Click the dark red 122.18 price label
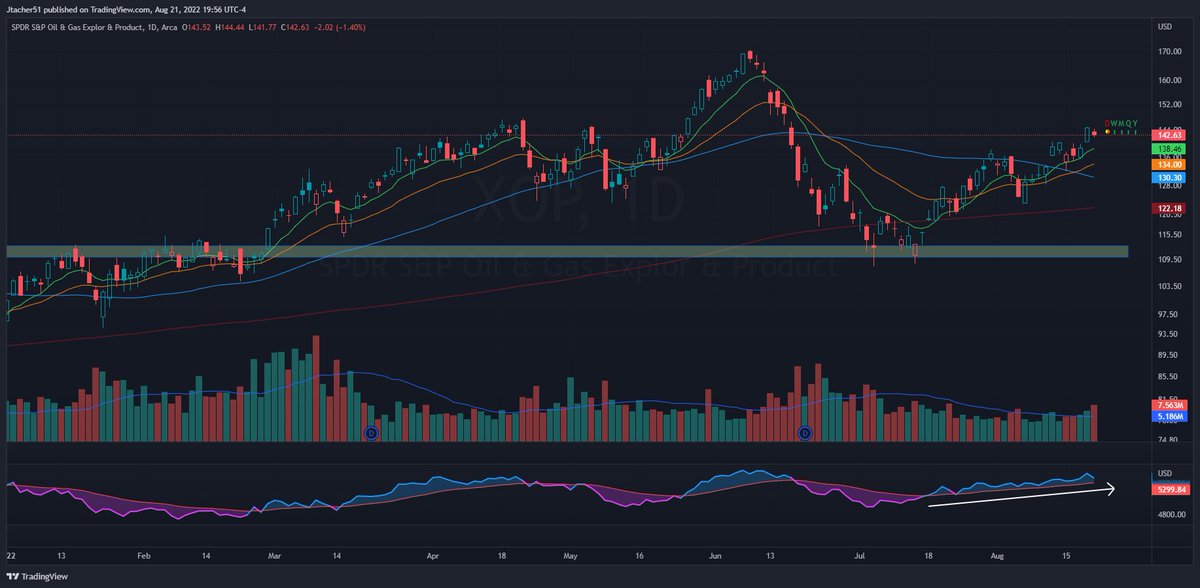The width and height of the screenshot is (1200, 588). 1170,207
